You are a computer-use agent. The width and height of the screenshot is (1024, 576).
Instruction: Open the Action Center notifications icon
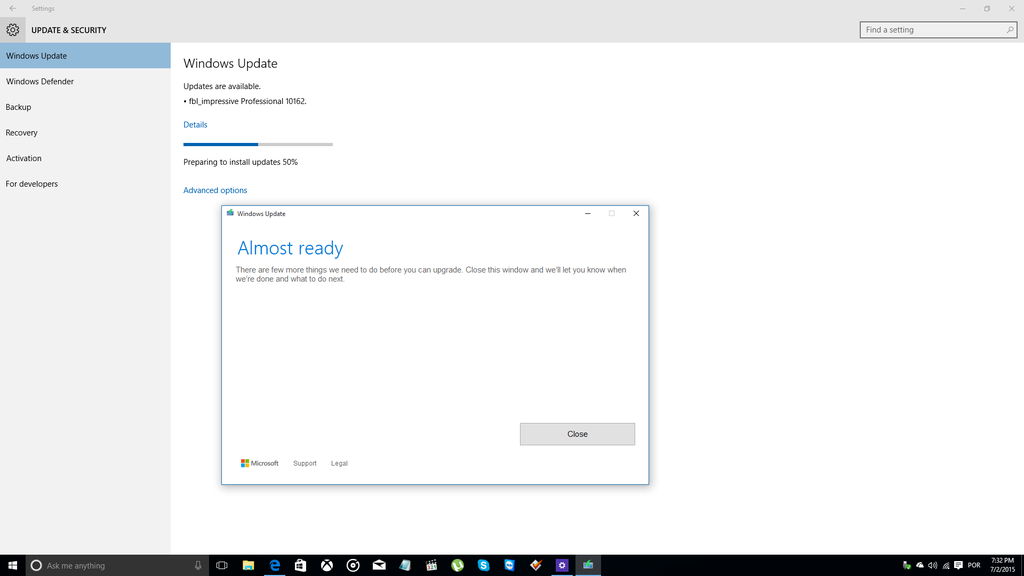pyautogui.click(x=958, y=566)
